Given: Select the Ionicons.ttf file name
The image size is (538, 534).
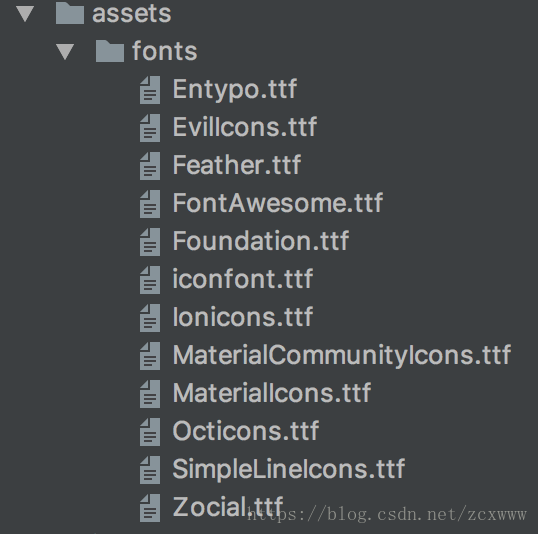Looking at the screenshot, I should coord(243,317).
